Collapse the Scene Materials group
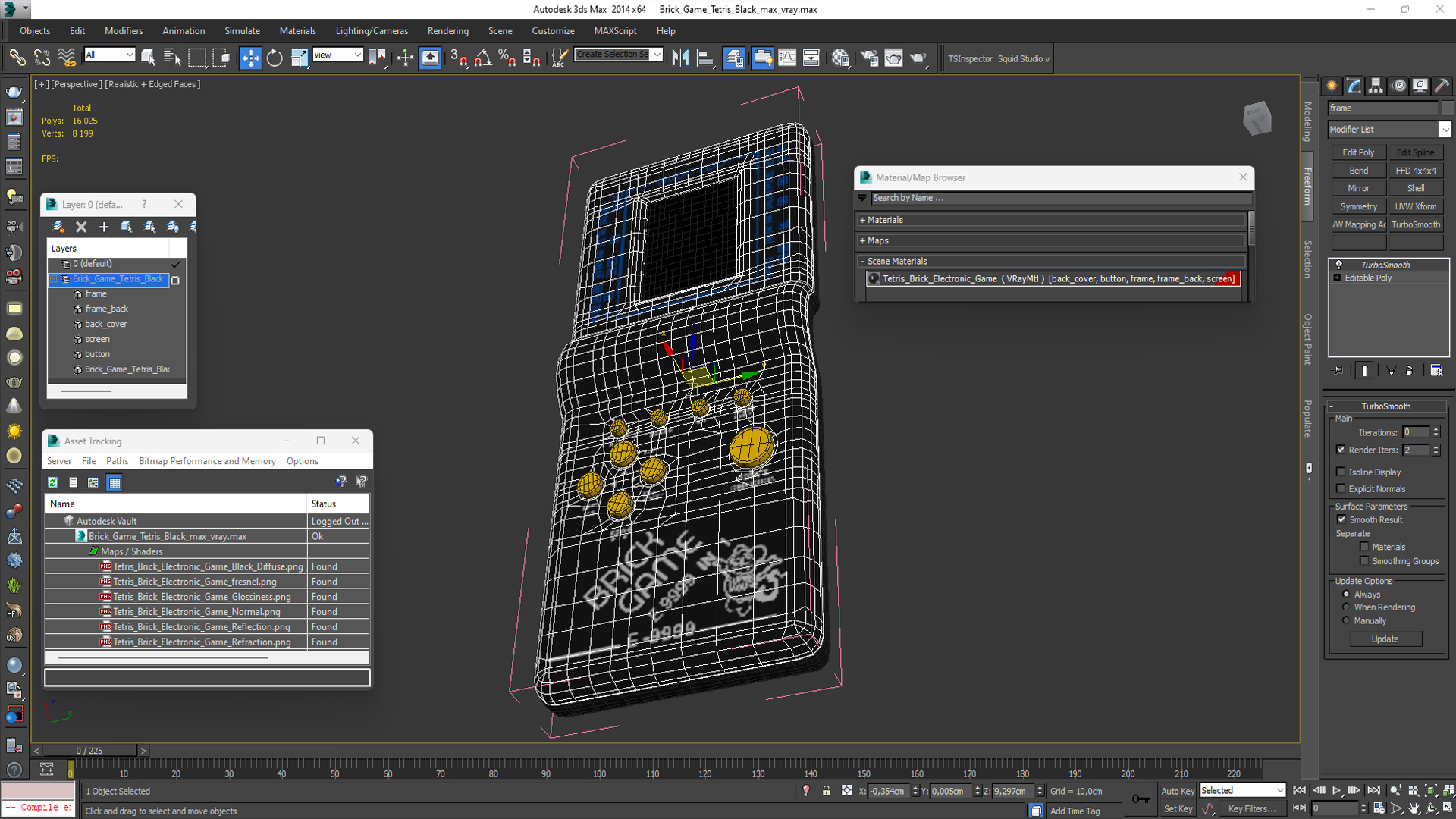Viewport: 1456px width, 819px height. (x=1052, y=261)
